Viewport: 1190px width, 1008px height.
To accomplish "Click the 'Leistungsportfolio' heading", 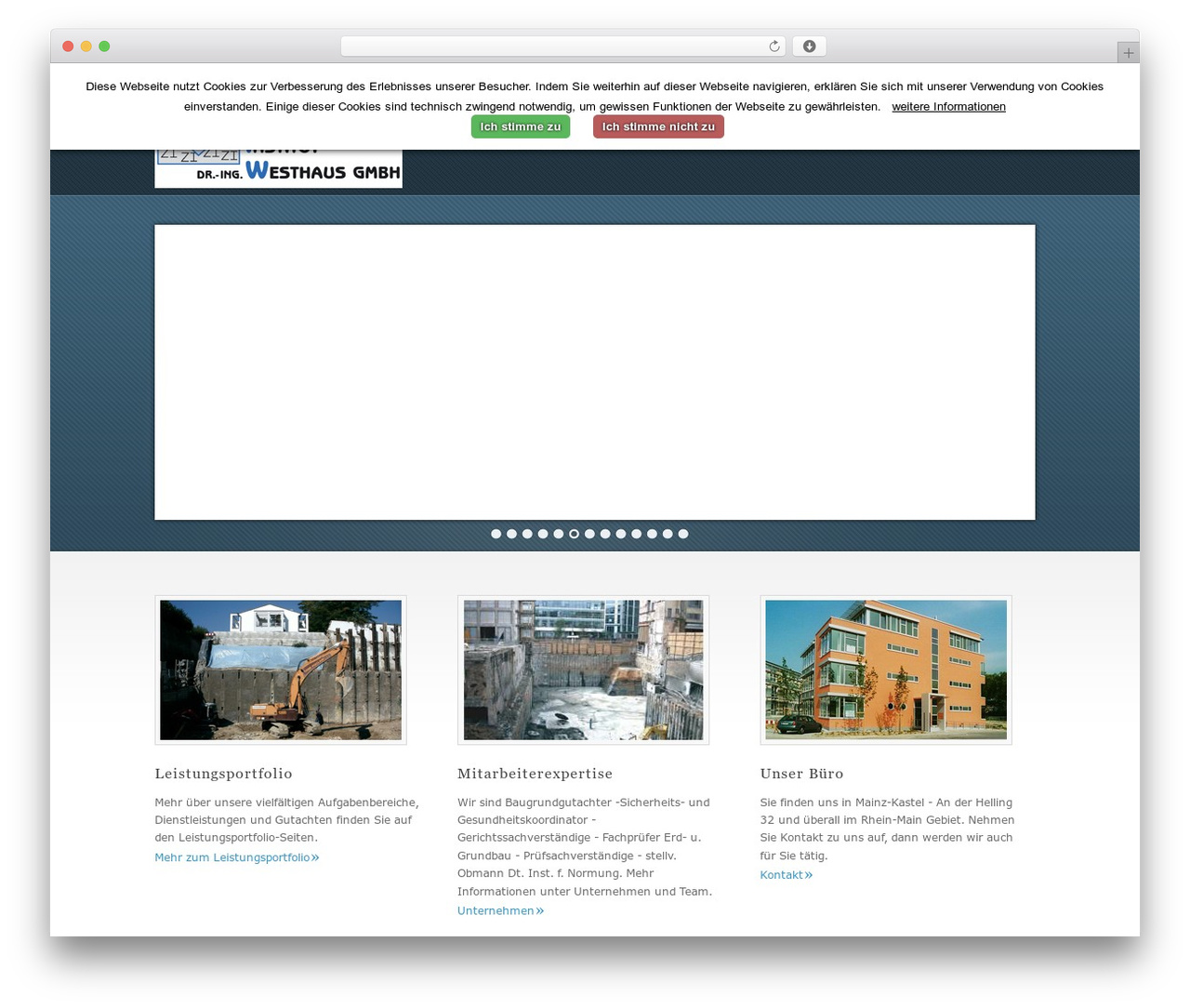I will (223, 774).
